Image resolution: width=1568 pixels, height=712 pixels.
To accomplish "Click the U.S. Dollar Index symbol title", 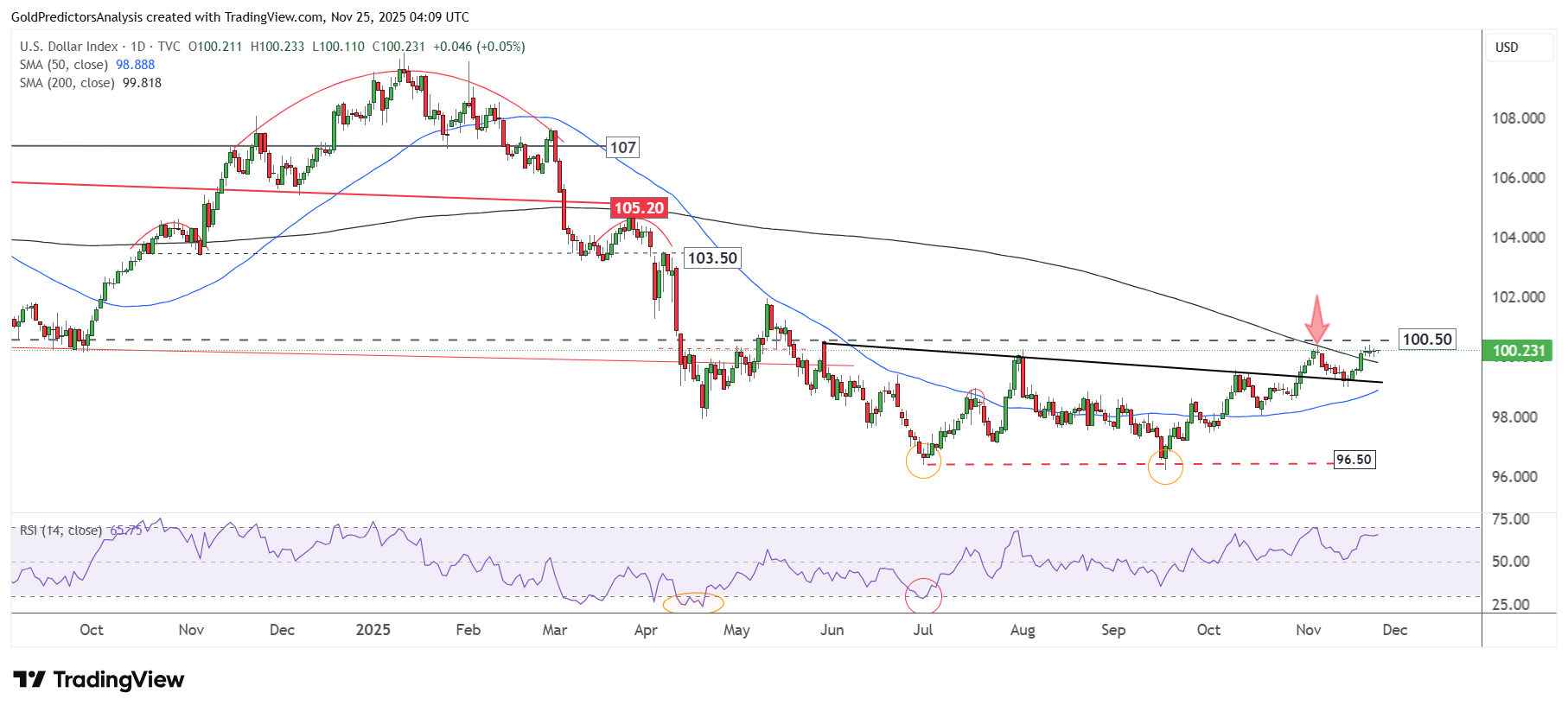I will pos(69,47).
